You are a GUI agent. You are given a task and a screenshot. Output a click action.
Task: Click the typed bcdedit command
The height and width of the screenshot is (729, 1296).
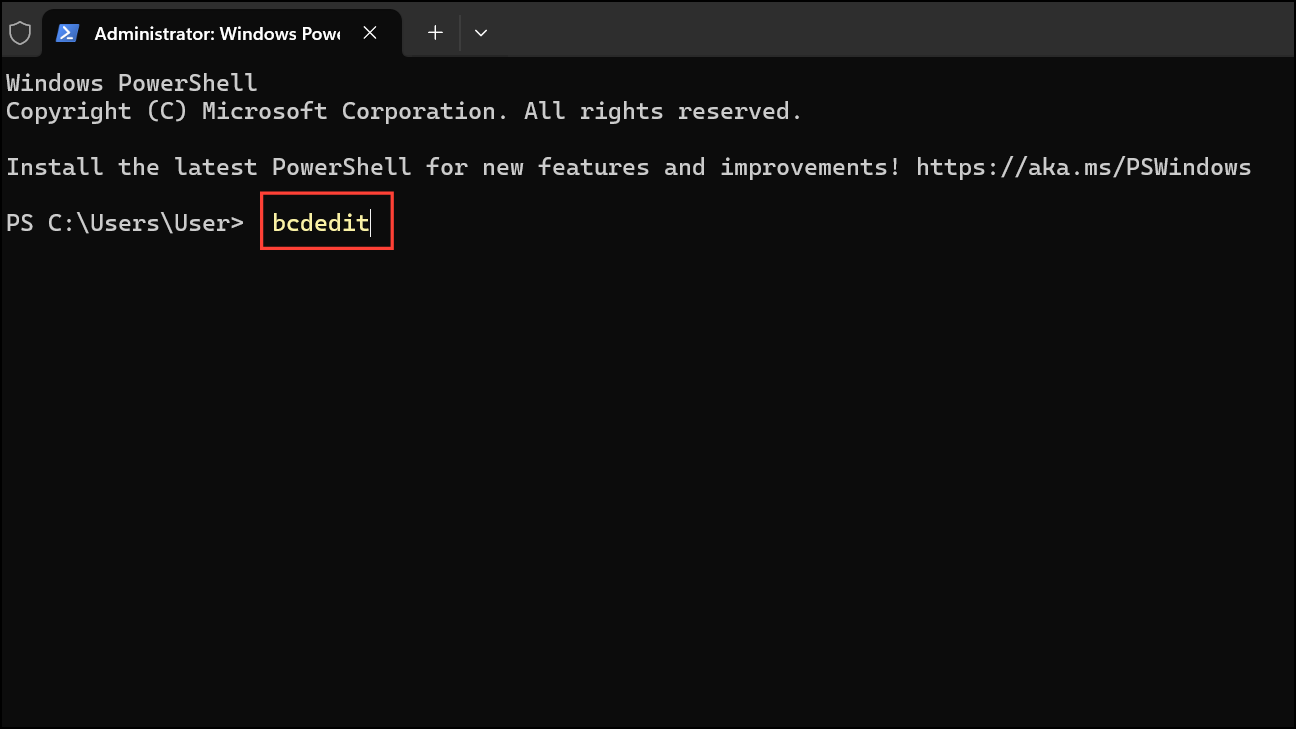click(x=320, y=223)
